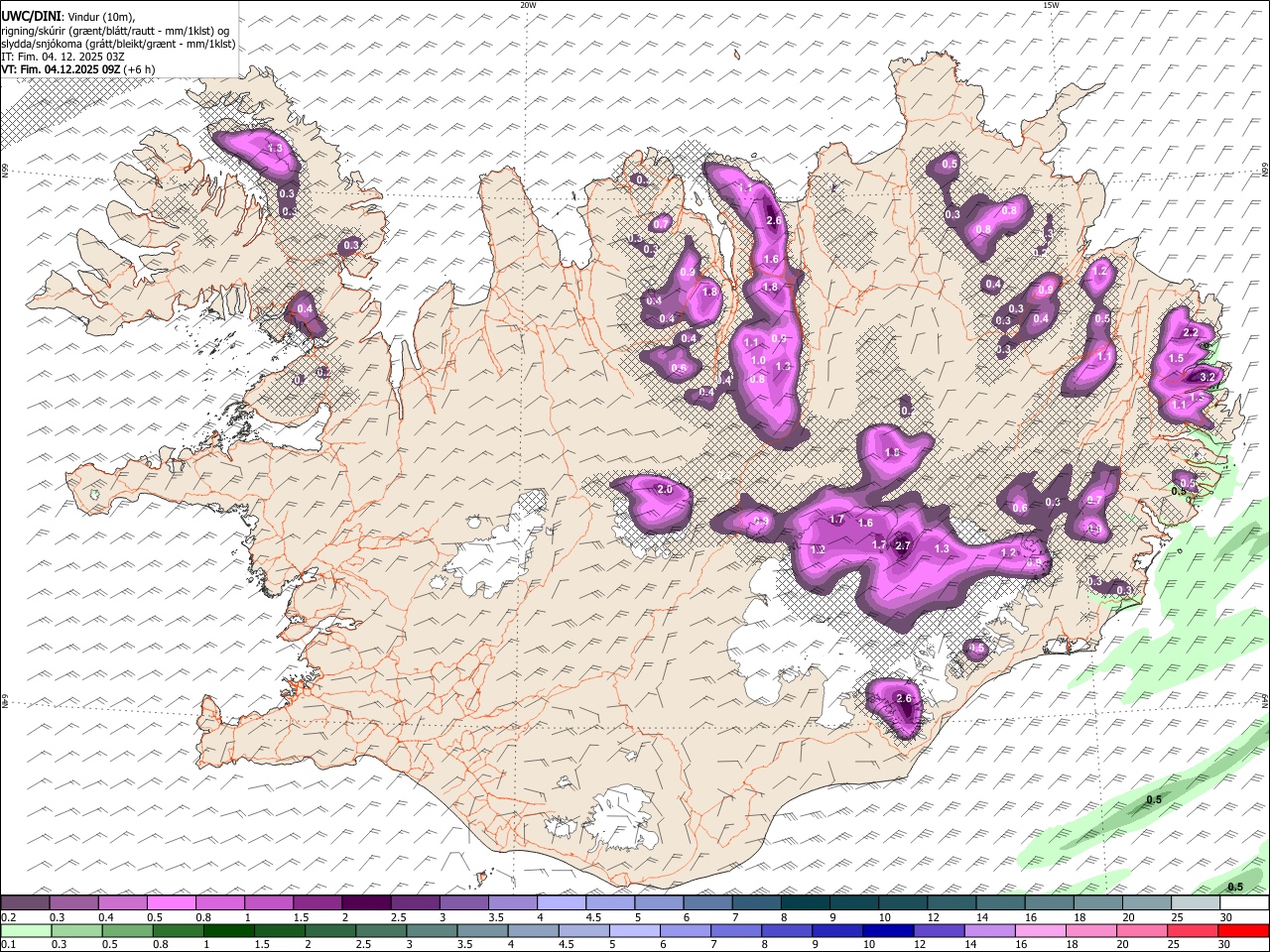Click the '20W' longitude label
The image size is (1270, 952).
point(528,5)
